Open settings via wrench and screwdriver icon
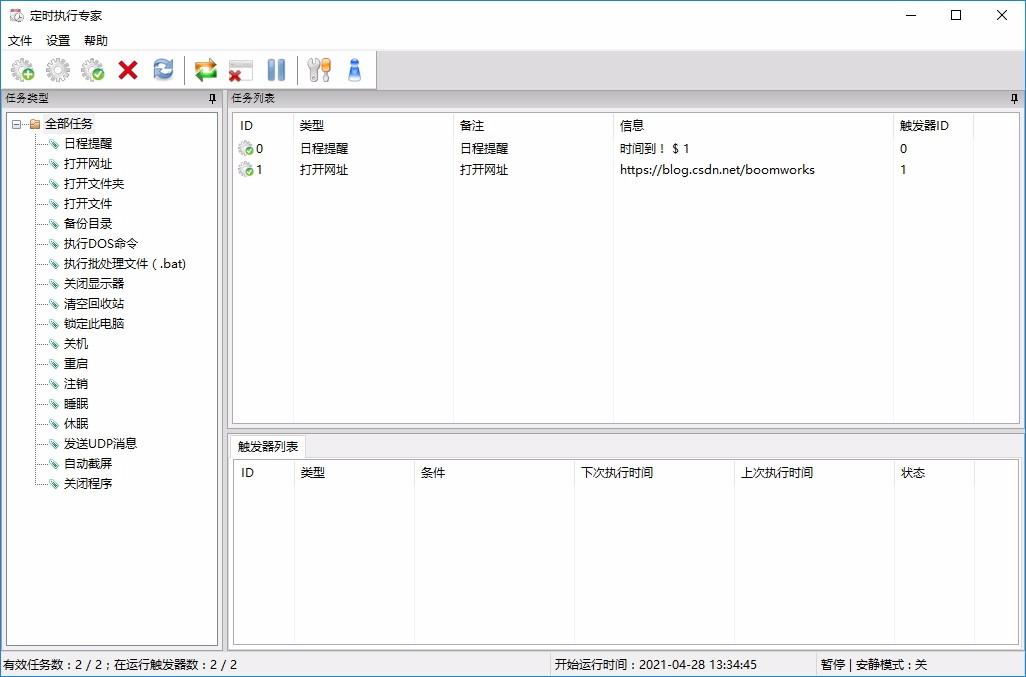The image size is (1026, 677). (x=319, y=70)
